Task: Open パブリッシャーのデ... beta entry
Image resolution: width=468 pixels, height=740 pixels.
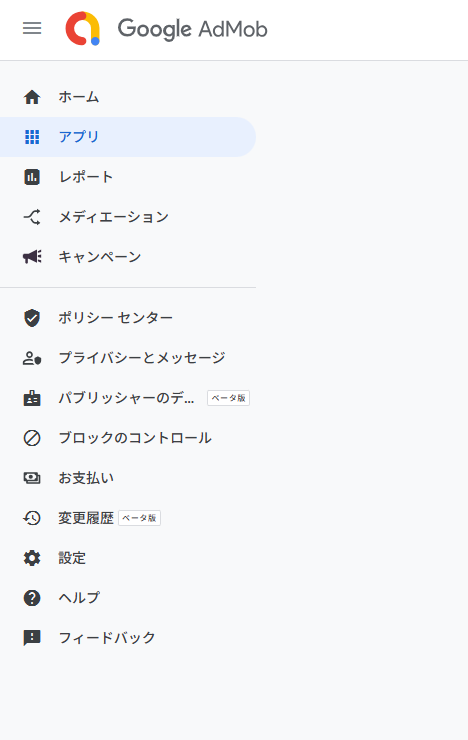Action: (128, 398)
